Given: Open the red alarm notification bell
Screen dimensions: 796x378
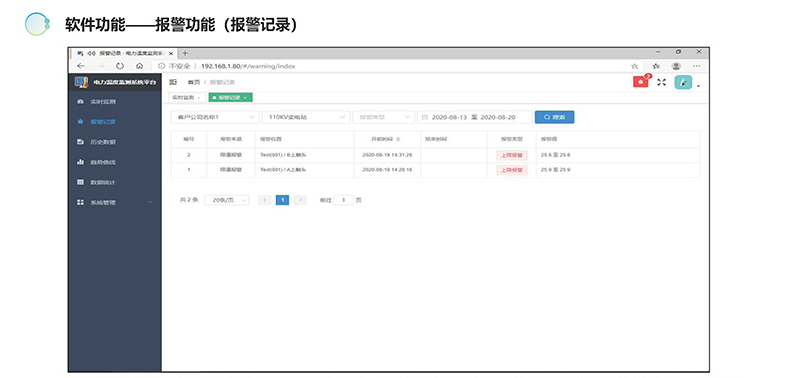Looking at the screenshot, I should (640, 82).
